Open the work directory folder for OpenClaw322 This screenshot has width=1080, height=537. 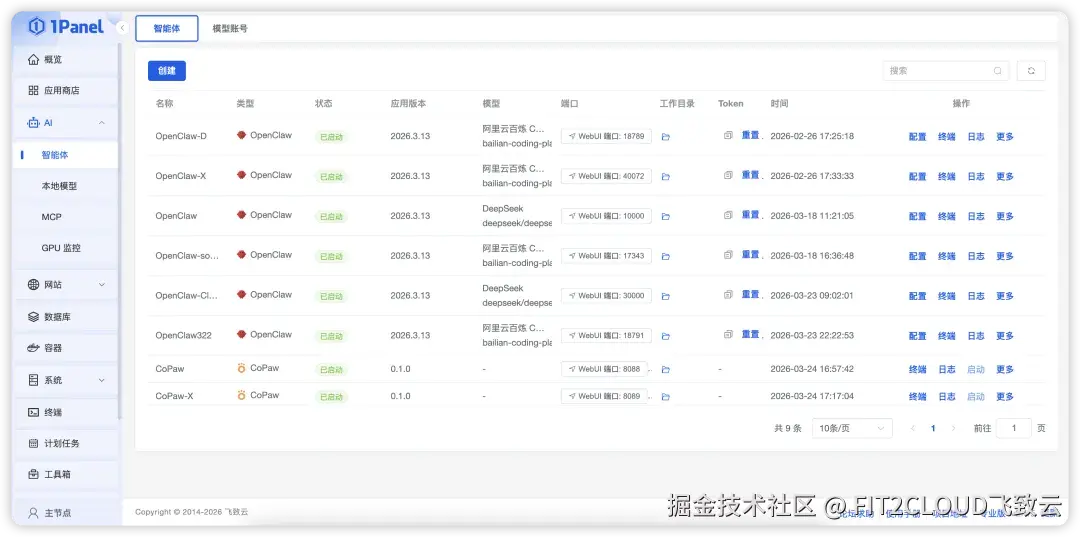[665, 337]
